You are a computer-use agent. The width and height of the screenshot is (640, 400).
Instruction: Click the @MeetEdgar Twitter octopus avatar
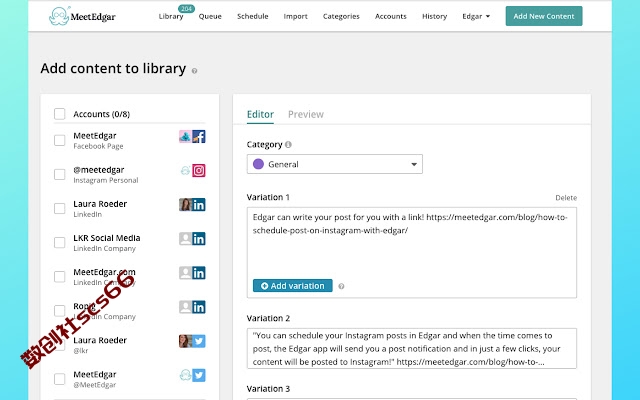(x=185, y=375)
